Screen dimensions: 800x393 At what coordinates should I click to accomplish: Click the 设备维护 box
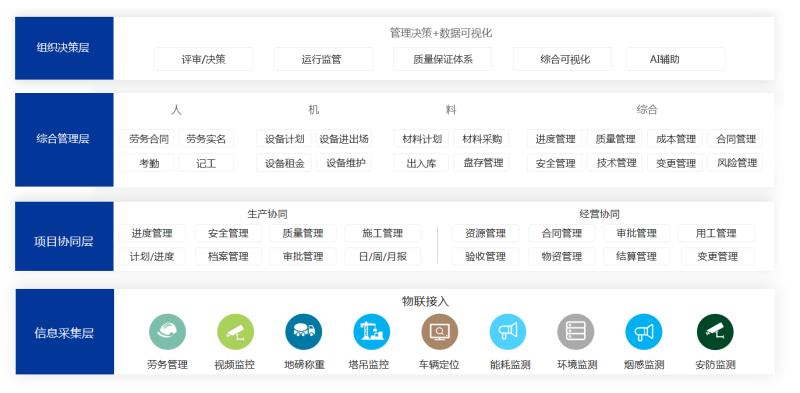point(344,163)
